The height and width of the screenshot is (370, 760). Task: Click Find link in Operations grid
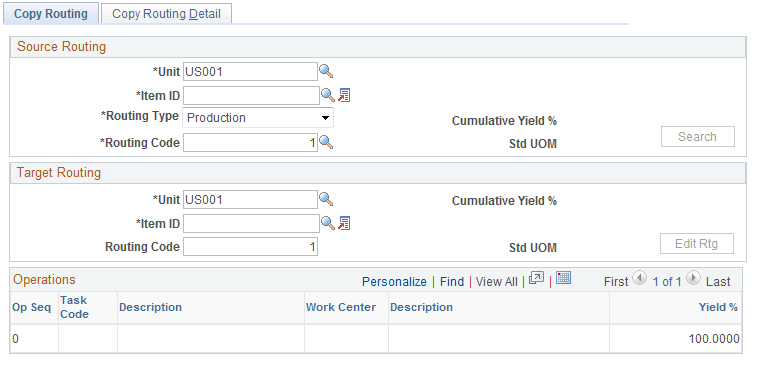click(452, 282)
